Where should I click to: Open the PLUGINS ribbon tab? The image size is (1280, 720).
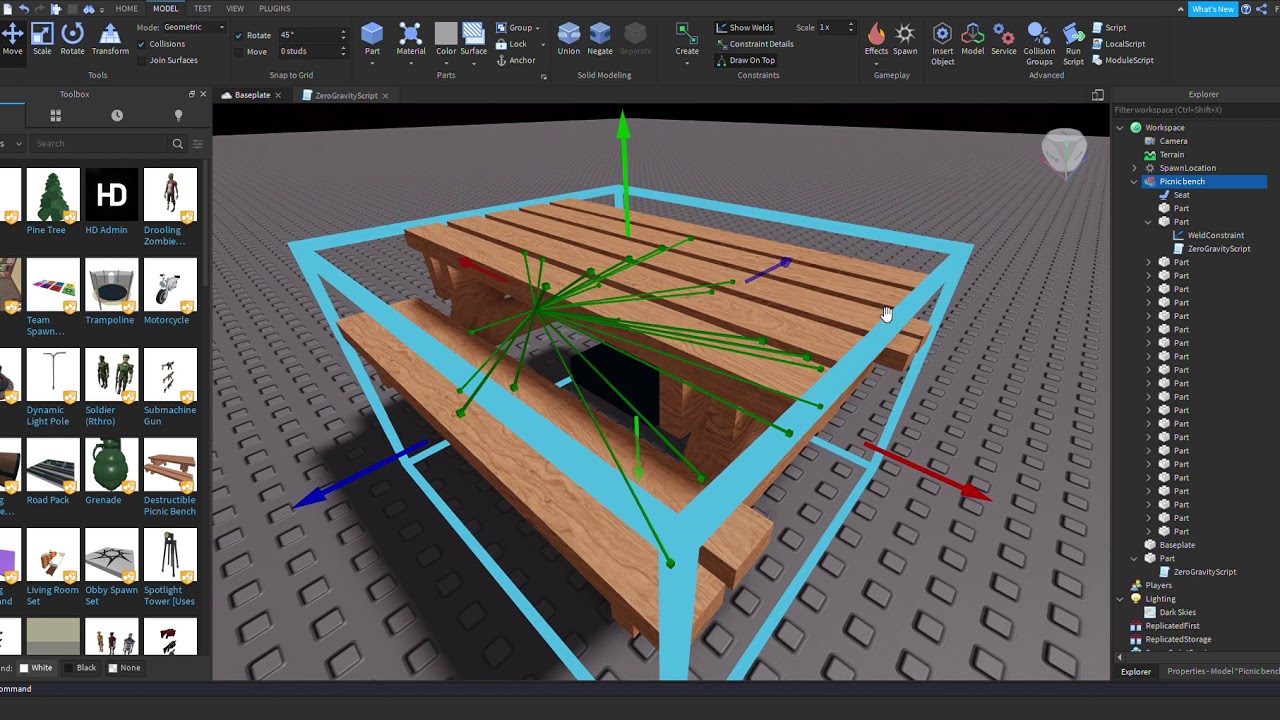point(275,9)
